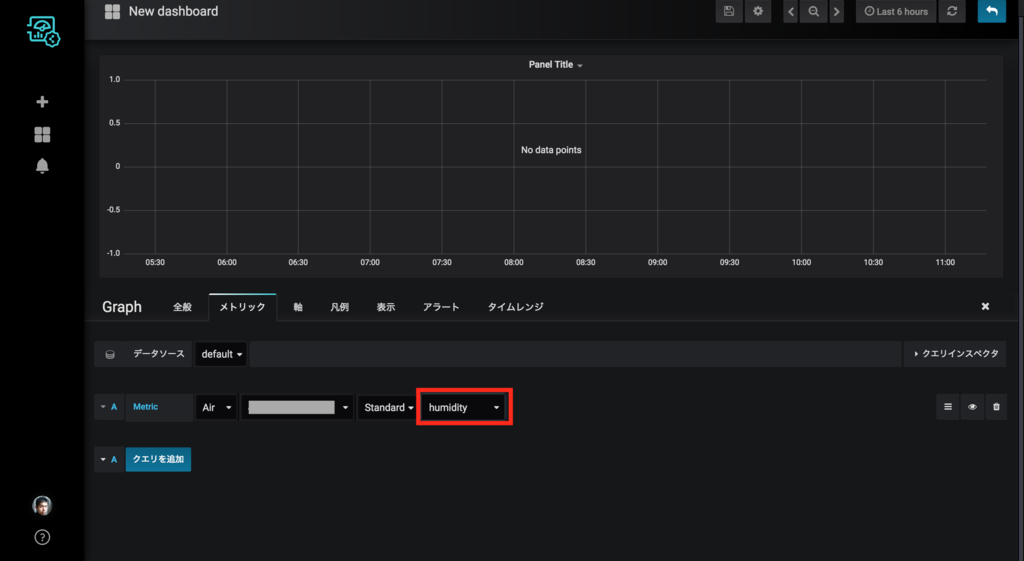Open the default data source dropdown
Viewport: 1024px width, 561px height.
pyautogui.click(x=221, y=354)
